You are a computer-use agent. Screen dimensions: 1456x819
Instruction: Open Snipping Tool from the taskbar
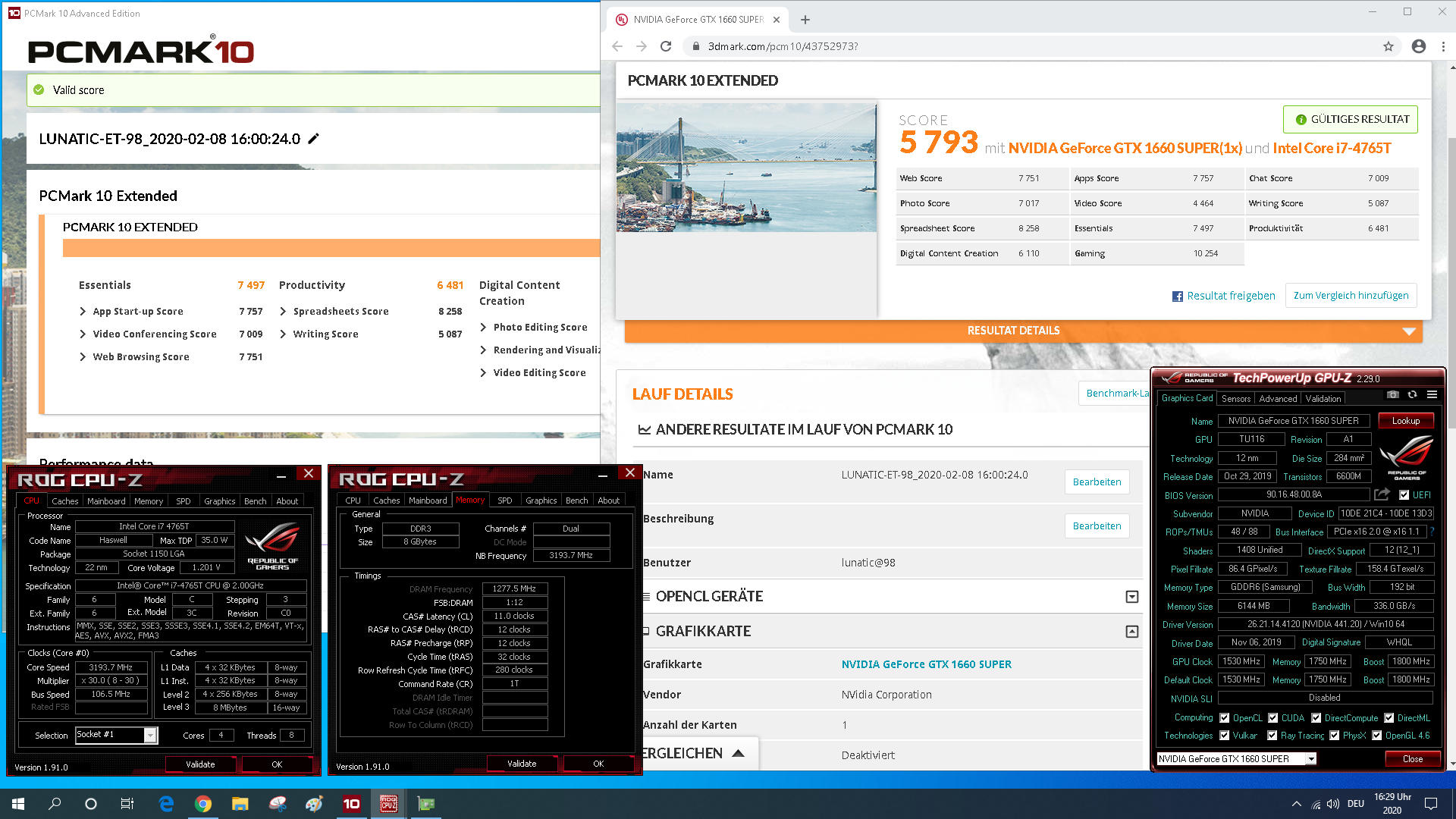(x=278, y=804)
